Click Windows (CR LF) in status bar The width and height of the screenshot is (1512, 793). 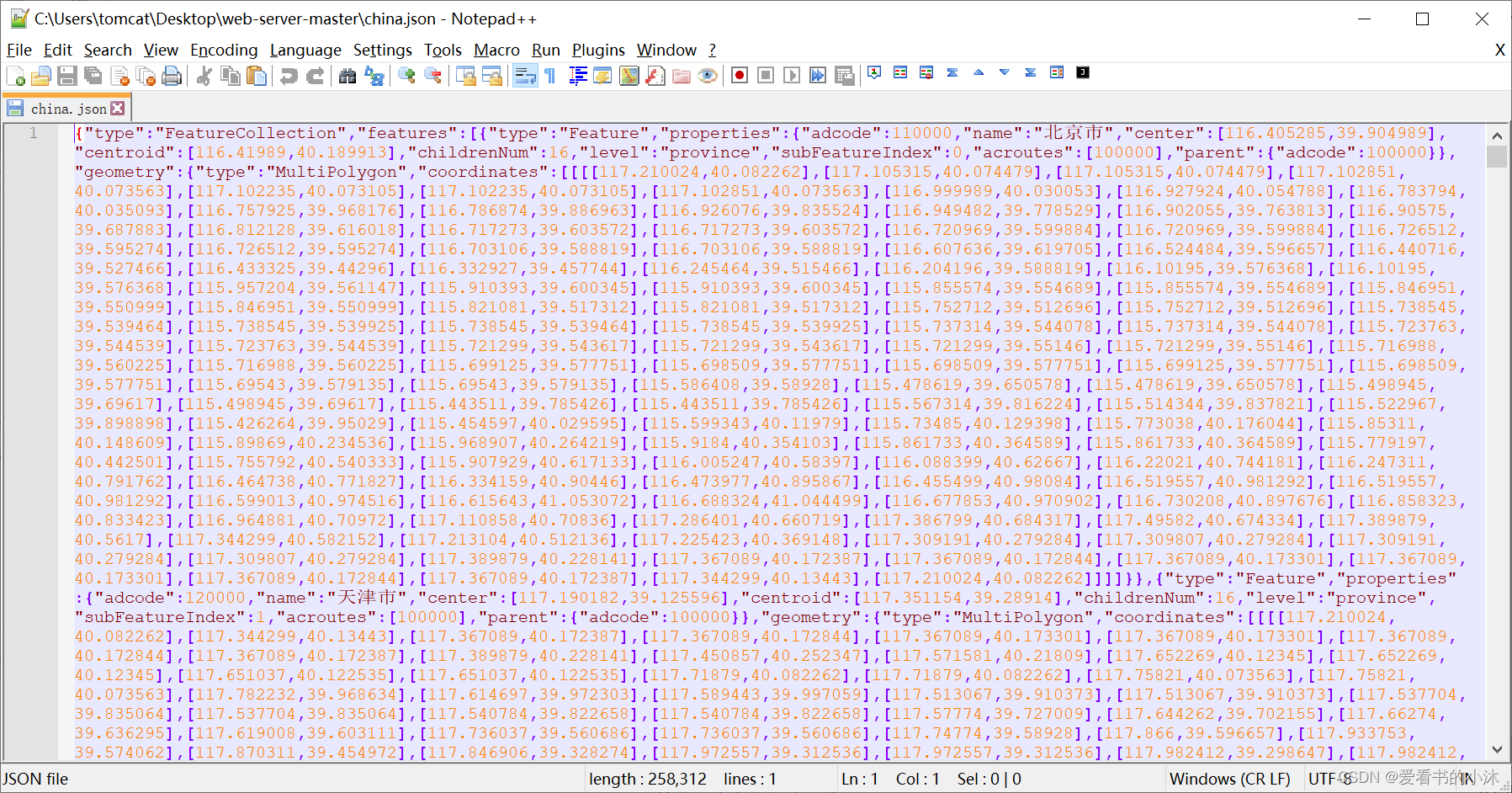click(x=1229, y=779)
